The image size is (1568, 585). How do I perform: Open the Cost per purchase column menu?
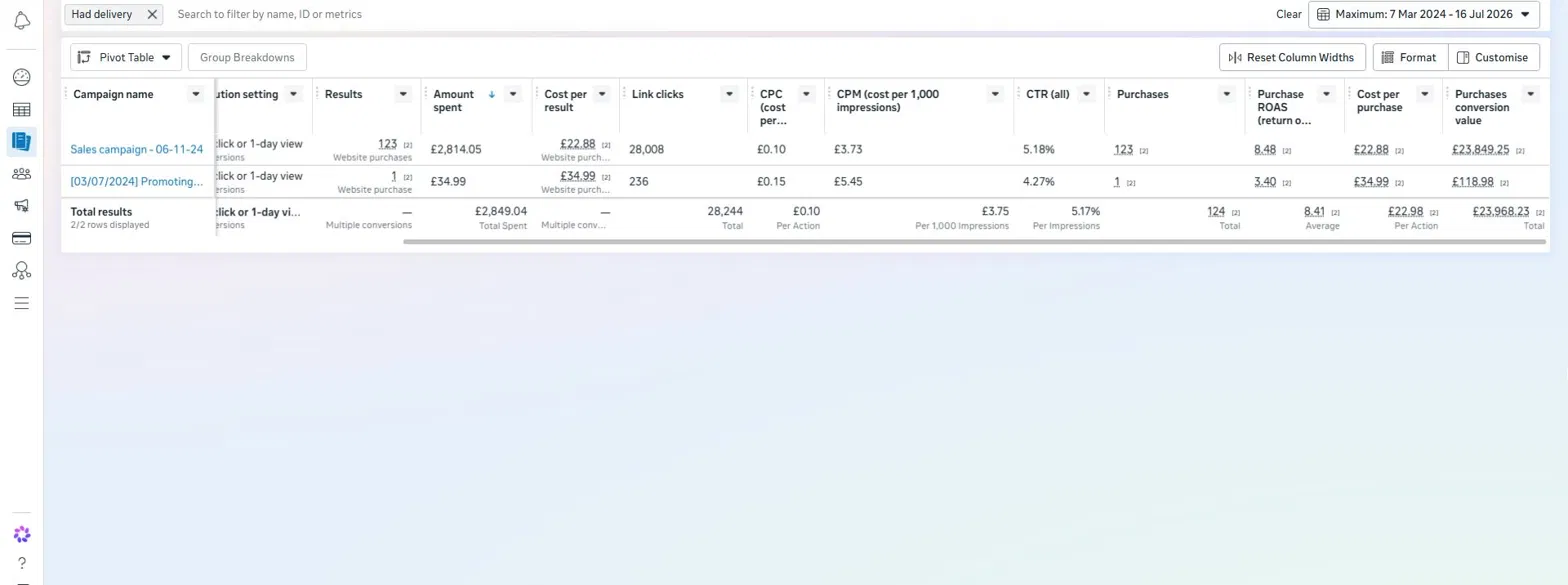click(1425, 94)
